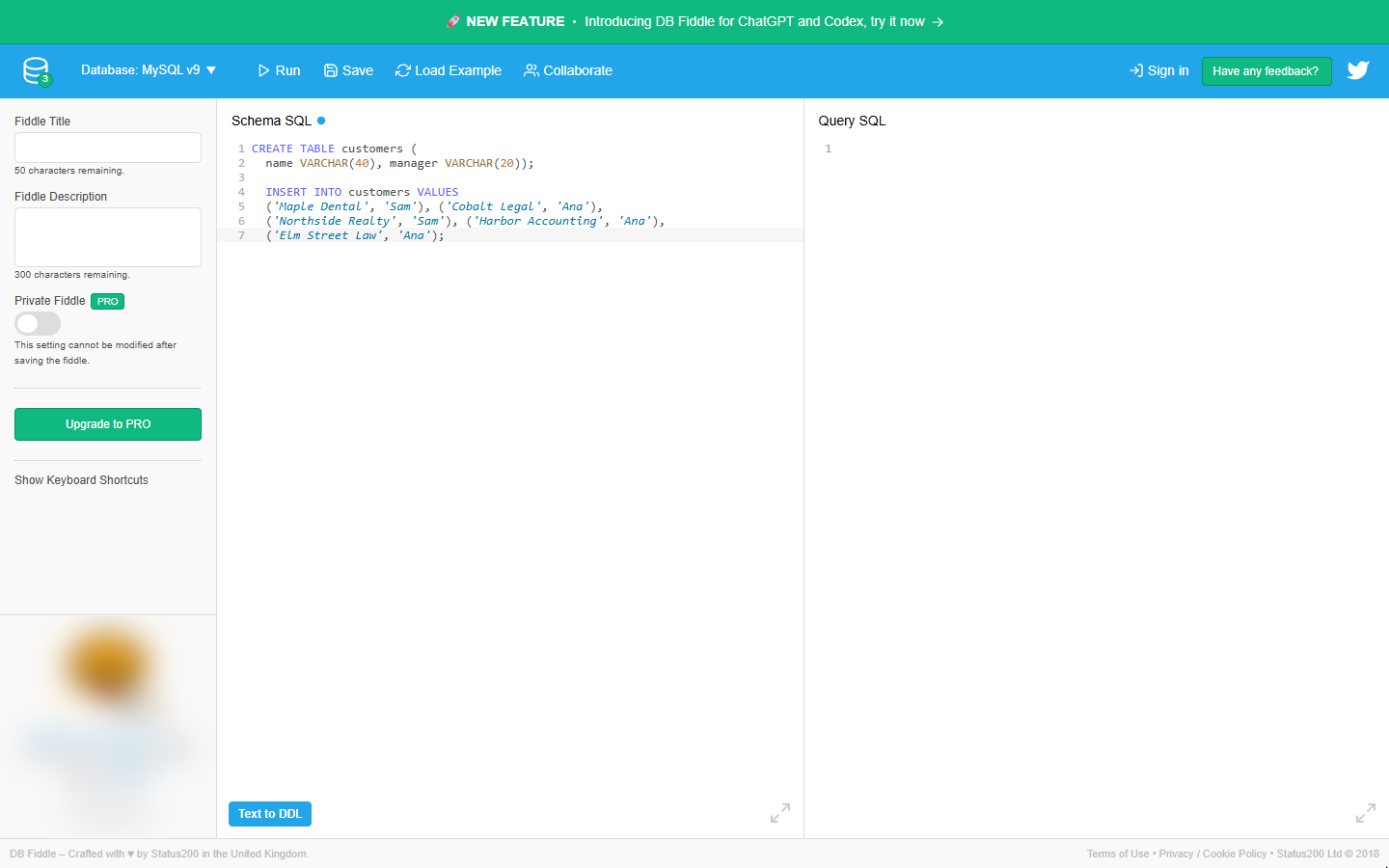This screenshot has width=1389, height=868.
Task: Click the Upgrade to PRO button
Action: [x=108, y=424]
